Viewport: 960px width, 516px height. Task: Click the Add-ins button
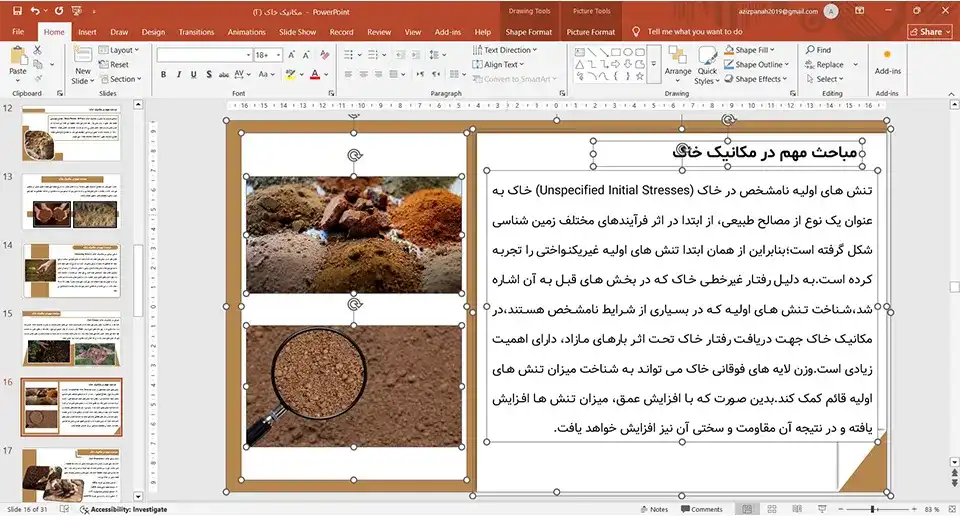click(x=887, y=62)
